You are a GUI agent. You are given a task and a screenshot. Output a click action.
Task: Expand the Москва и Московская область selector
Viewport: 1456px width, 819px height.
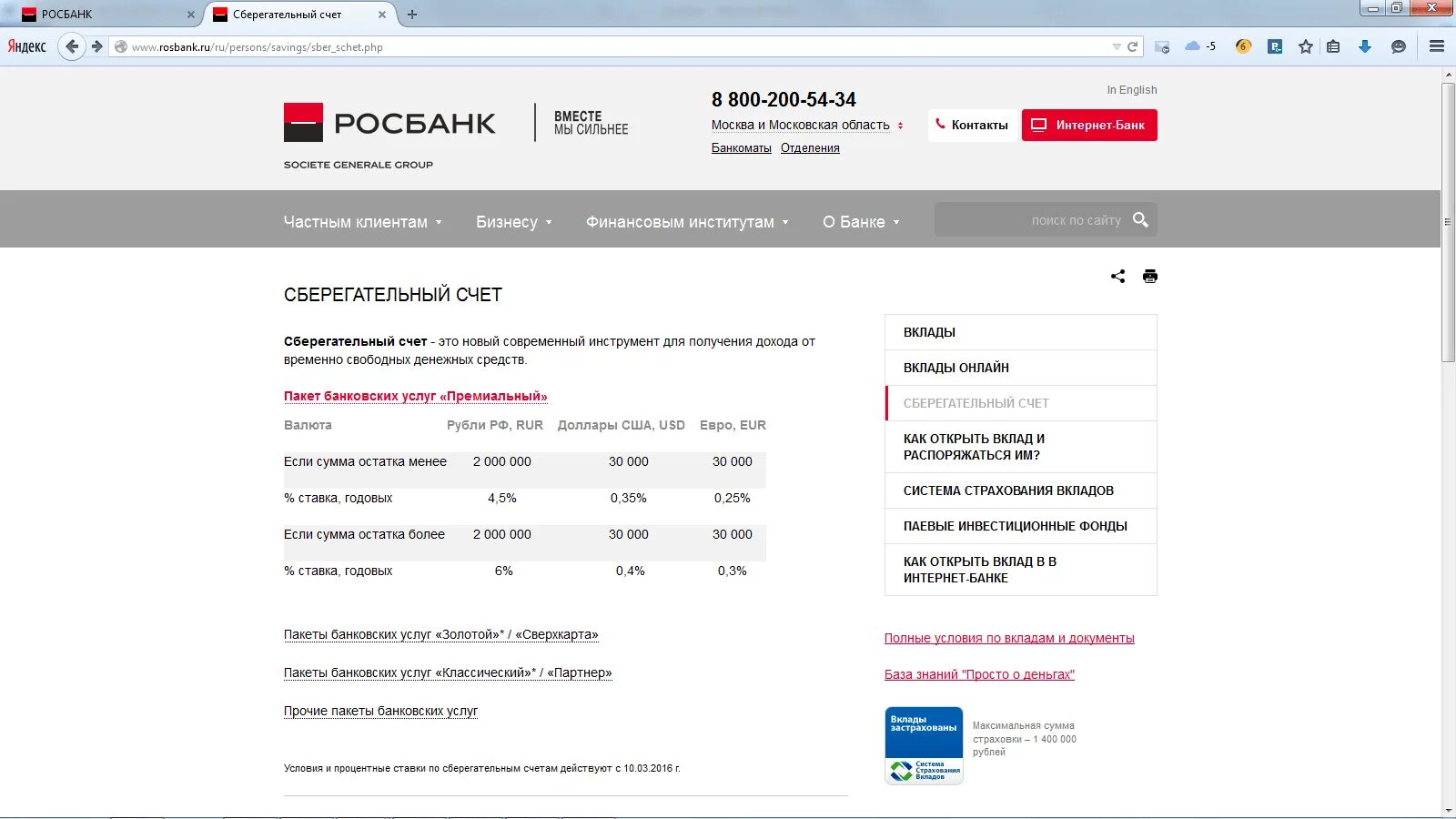pyautogui.click(x=807, y=126)
